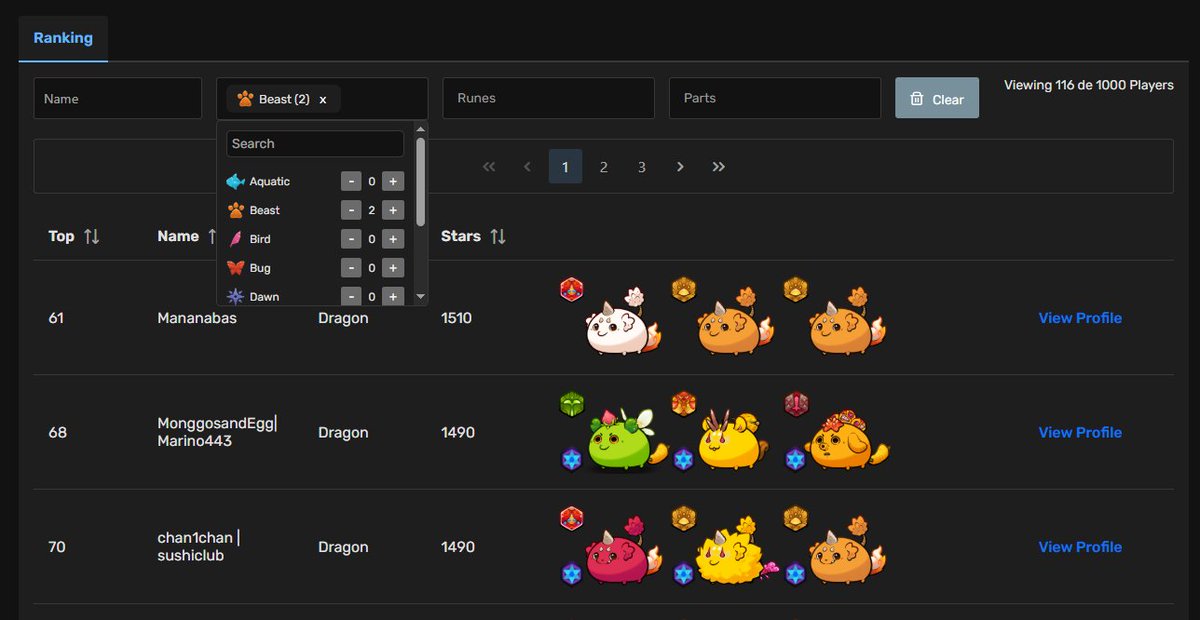This screenshot has width=1200, height=620.
Task: View Profile of chan1chan sushiclub
Action: click(1080, 547)
